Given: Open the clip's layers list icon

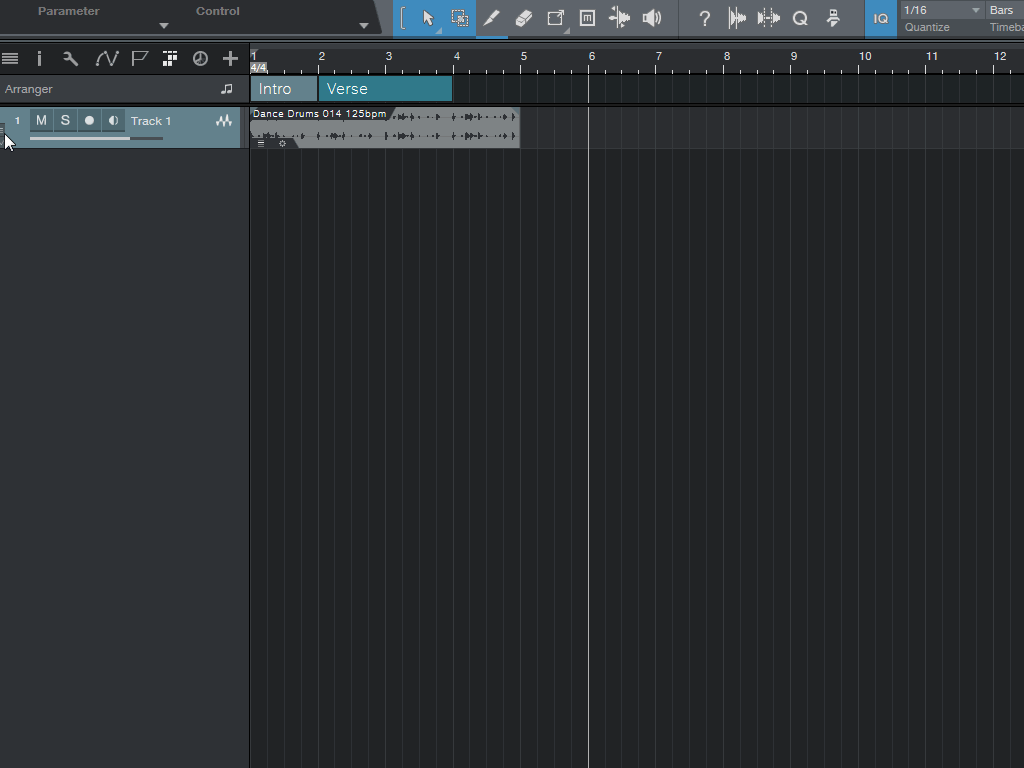Looking at the screenshot, I should pos(261,144).
